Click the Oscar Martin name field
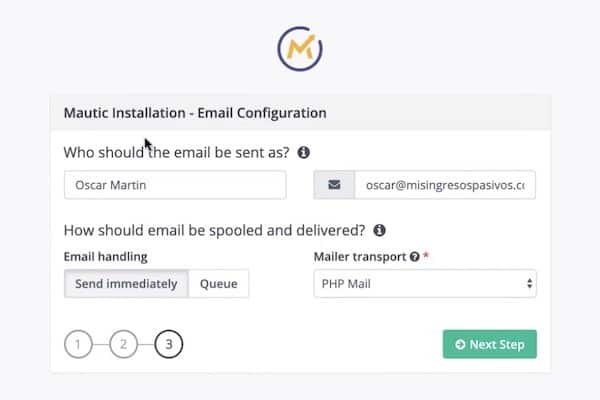Viewport: 600px width, 400px height. [x=175, y=185]
